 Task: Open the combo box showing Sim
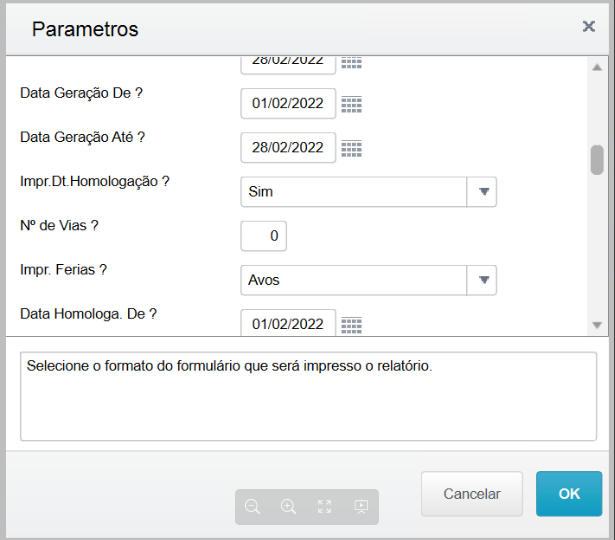pos(369,192)
